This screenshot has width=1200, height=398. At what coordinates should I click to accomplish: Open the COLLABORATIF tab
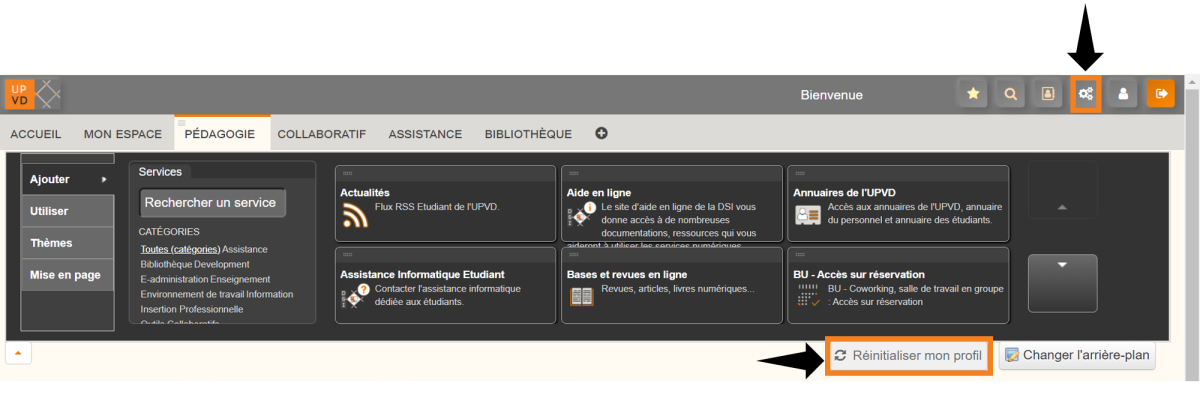[x=322, y=133]
